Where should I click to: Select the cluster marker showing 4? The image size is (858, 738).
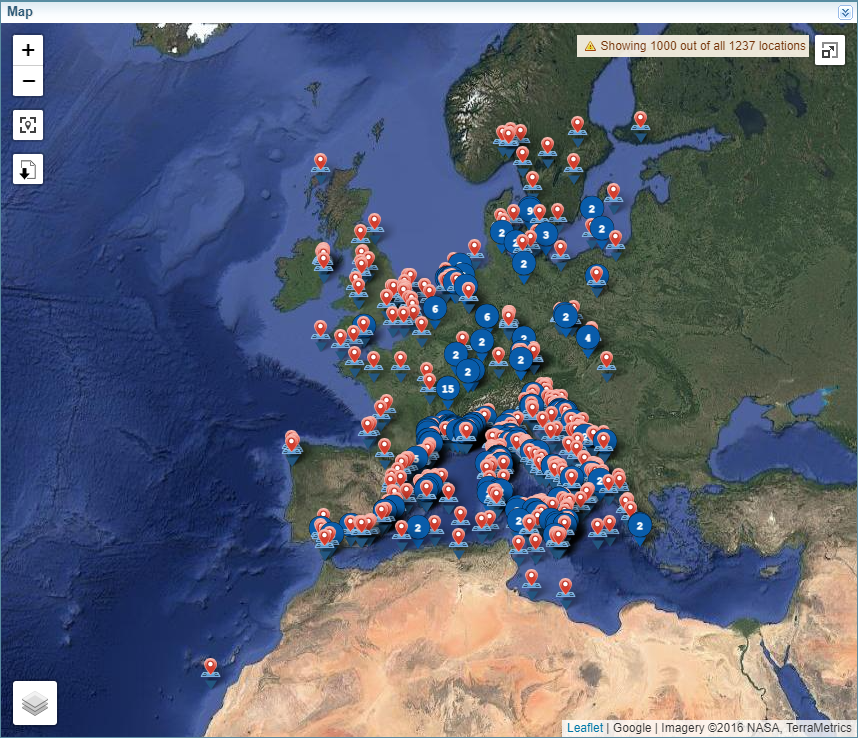[587, 338]
